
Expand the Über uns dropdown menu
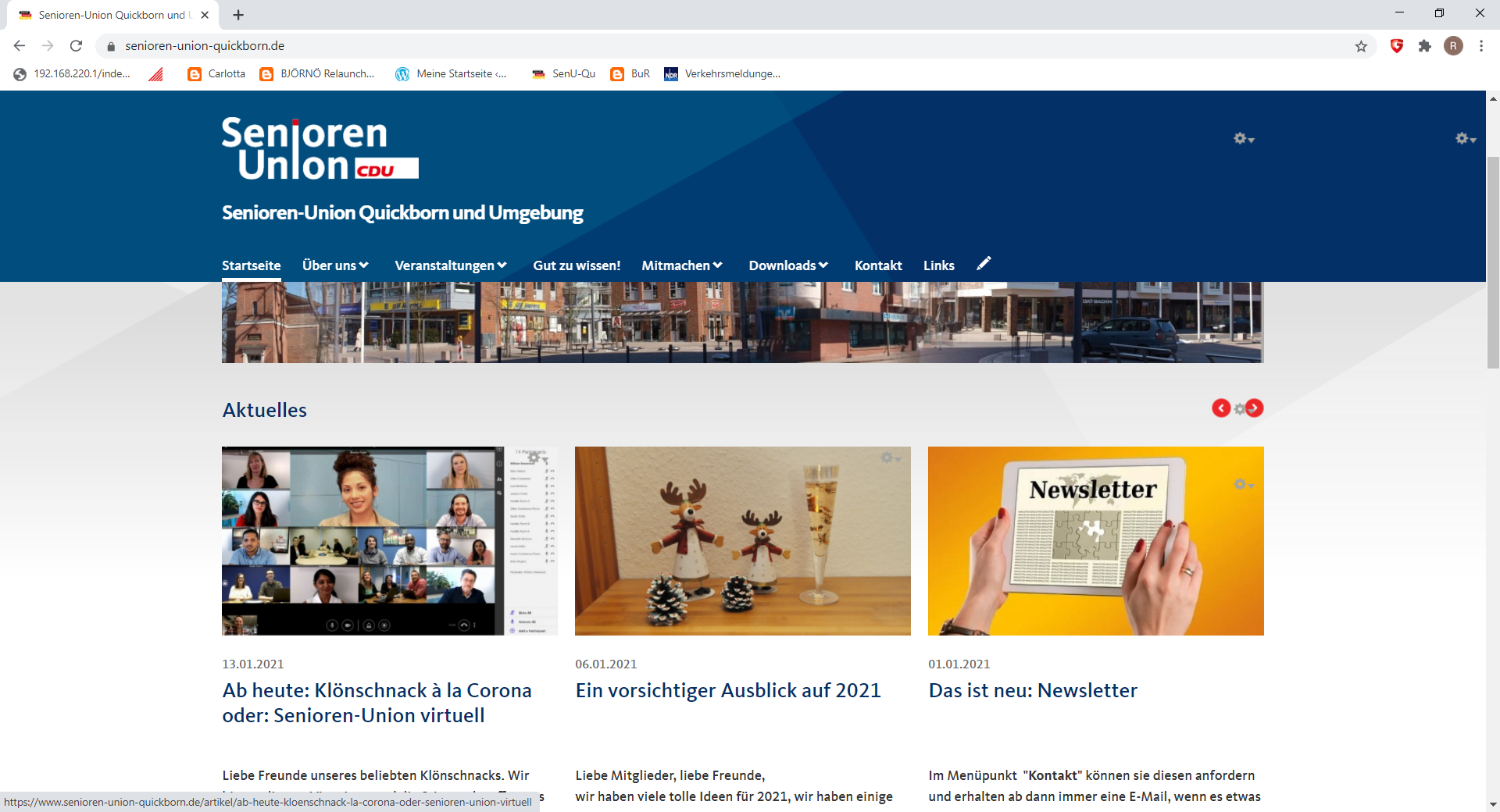pos(335,265)
